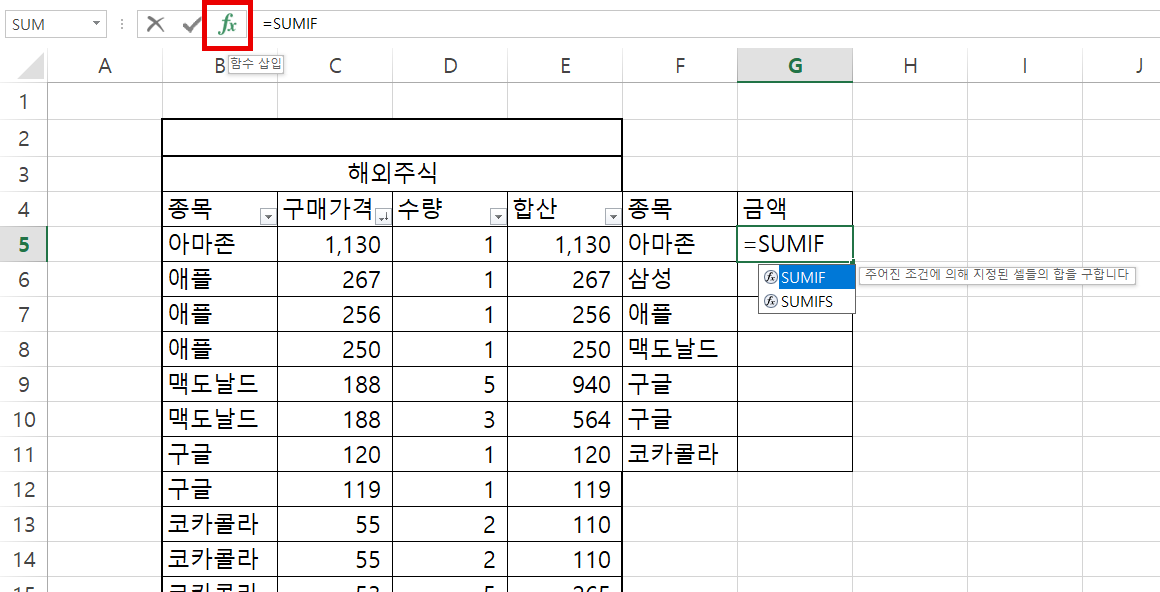Select column A header
The height and width of the screenshot is (592, 1160).
[105, 66]
